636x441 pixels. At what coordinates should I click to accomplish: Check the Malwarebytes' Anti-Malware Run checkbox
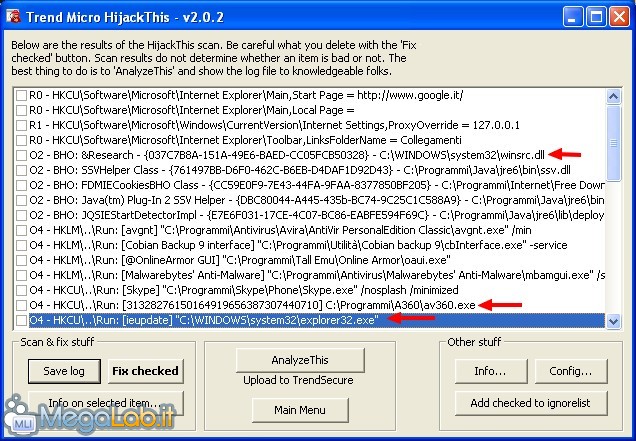click(x=21, y=275)
